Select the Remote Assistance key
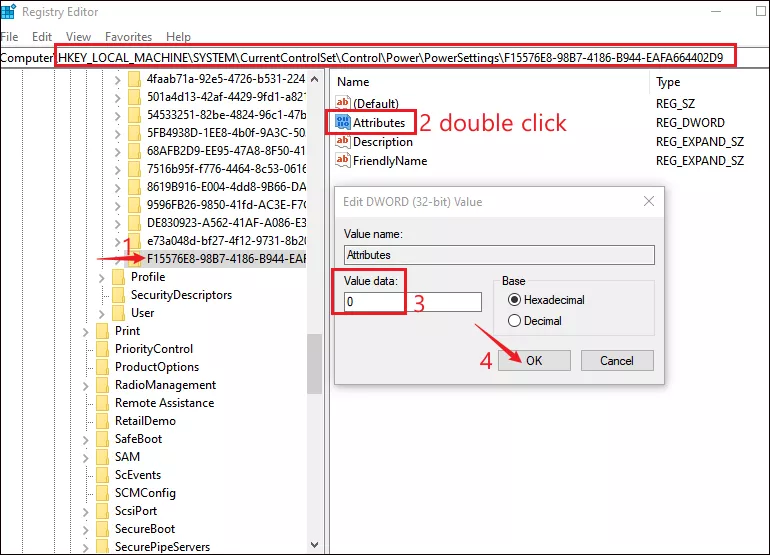The image size is (770, 555). (x=165, y=403)
